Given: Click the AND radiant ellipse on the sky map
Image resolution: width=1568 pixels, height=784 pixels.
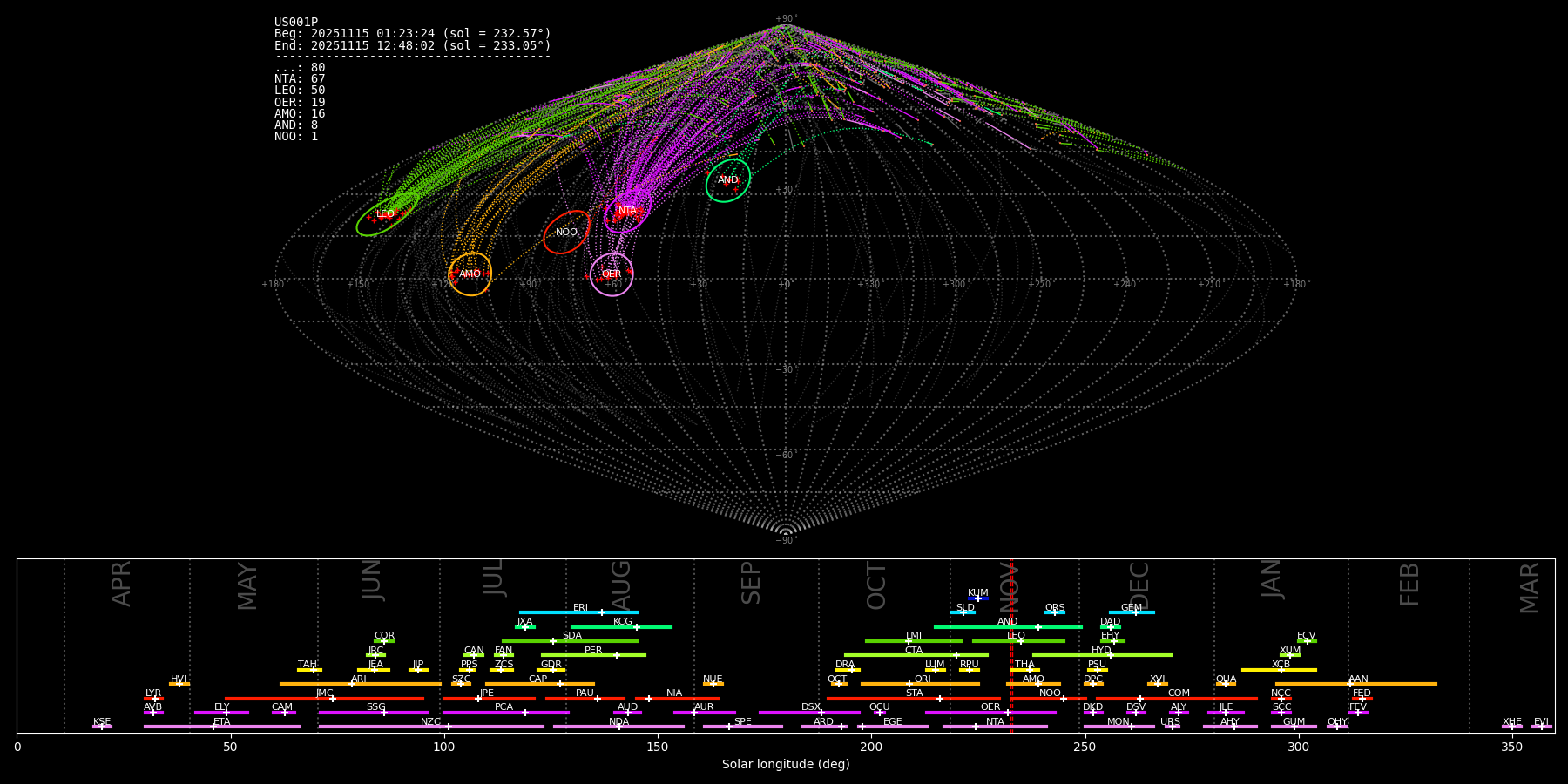Looking at the screenshot, I should [728, 180].
